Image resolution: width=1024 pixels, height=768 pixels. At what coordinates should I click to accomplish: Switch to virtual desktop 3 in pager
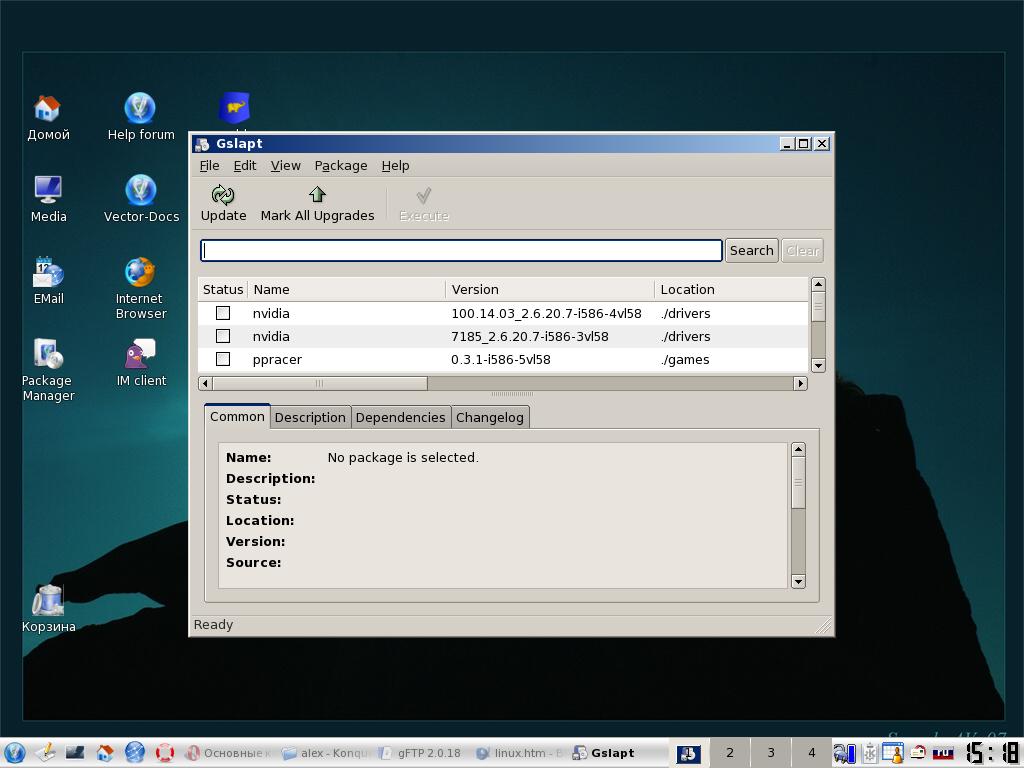point(771,753)
